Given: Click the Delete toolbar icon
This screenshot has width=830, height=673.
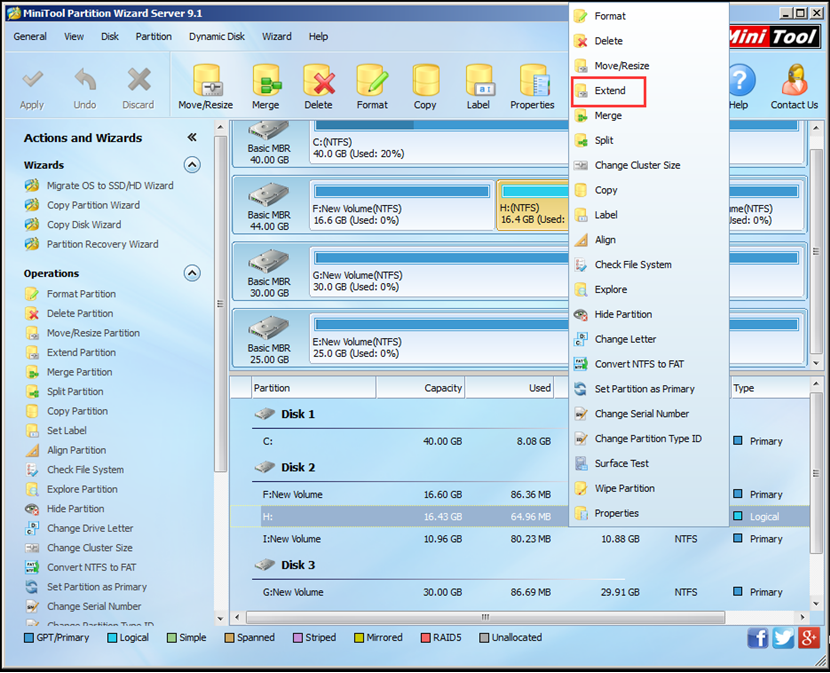Looking at the screenshot, I should click(x=319, y=81).
